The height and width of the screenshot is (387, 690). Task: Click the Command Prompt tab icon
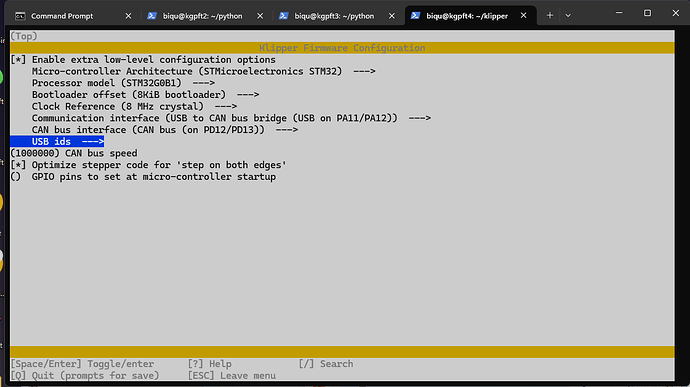(20, 16)
